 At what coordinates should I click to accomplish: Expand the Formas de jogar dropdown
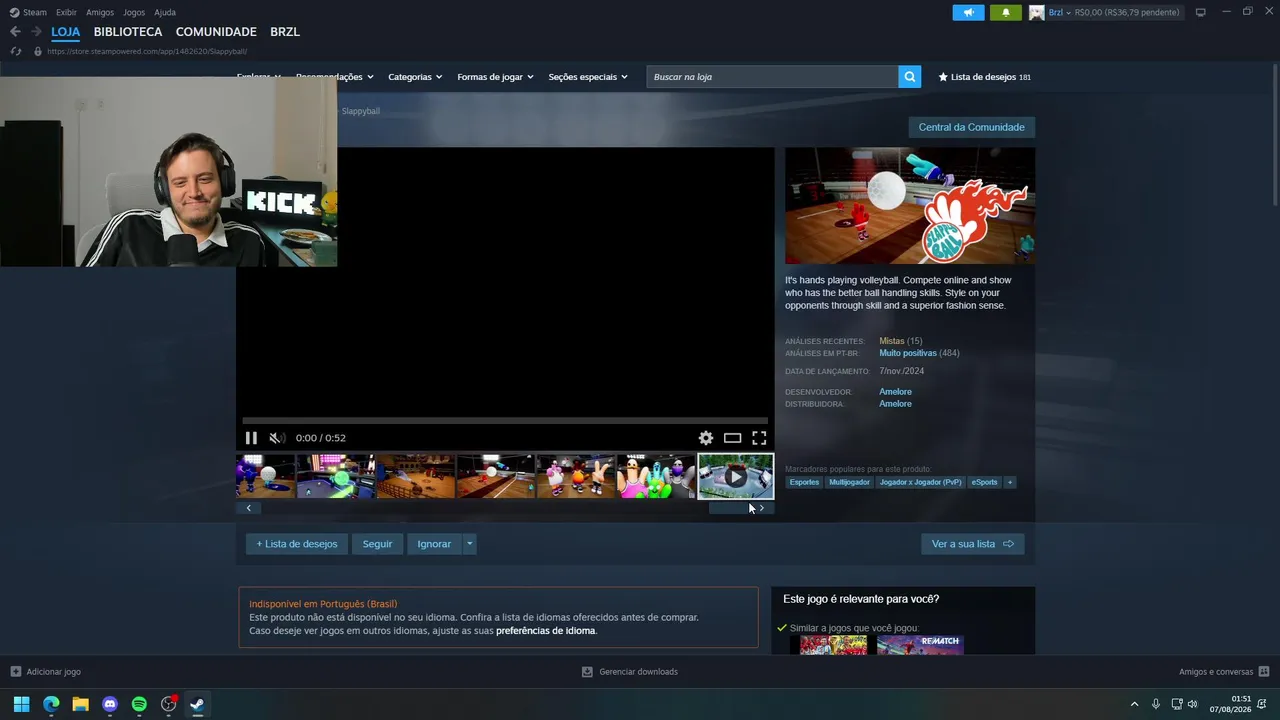point(495,77)
